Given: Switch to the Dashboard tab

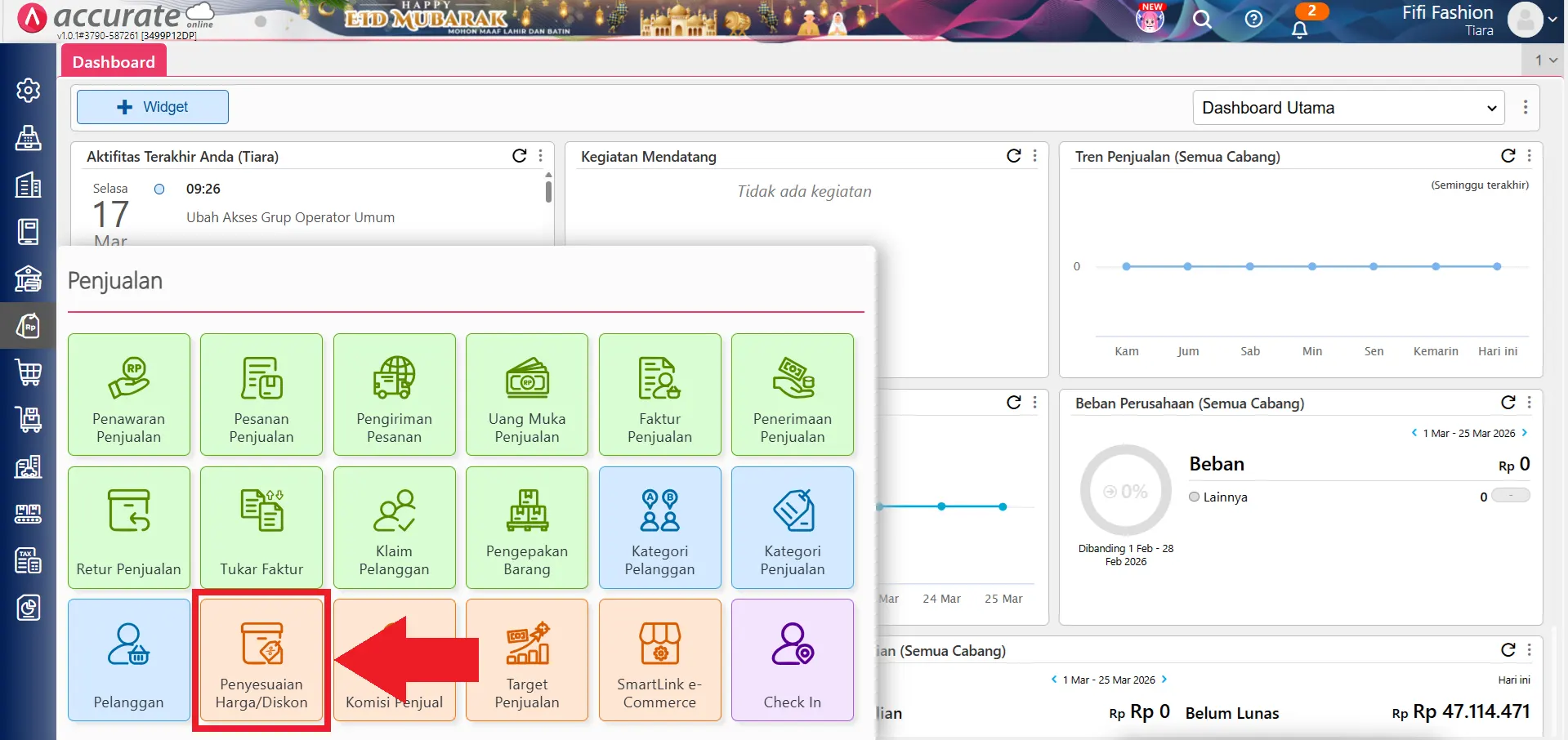Looking at the screenshot, I should coord(114,62).
